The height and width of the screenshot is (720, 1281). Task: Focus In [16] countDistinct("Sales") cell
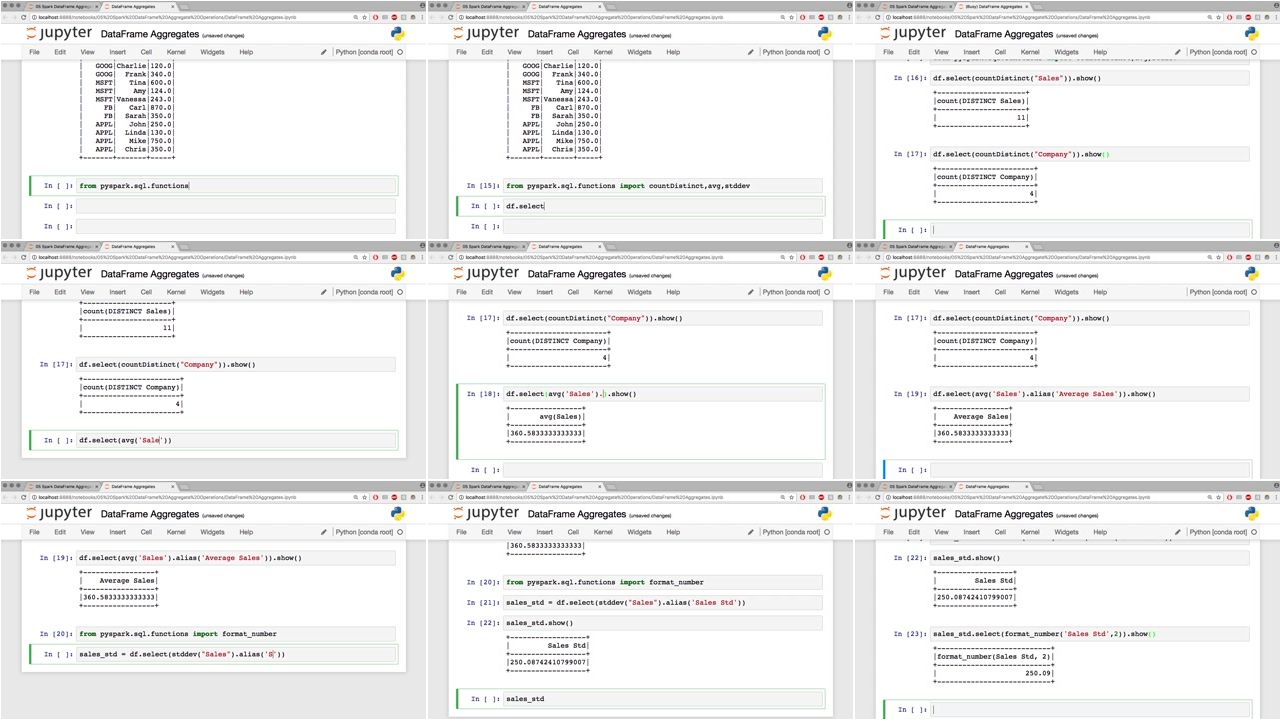click(x=1090, y=78)
